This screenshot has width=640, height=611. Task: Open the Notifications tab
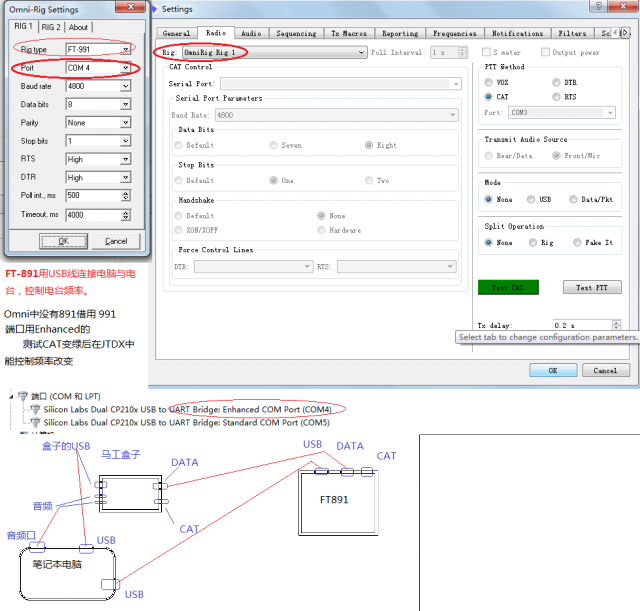[518, 33]
